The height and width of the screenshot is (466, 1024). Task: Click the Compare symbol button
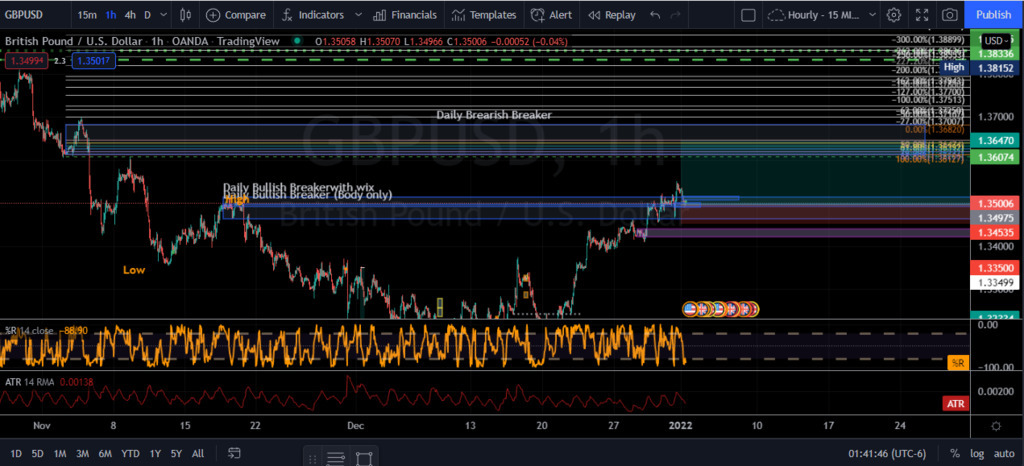pyautogui.click(x=236, y=15)
